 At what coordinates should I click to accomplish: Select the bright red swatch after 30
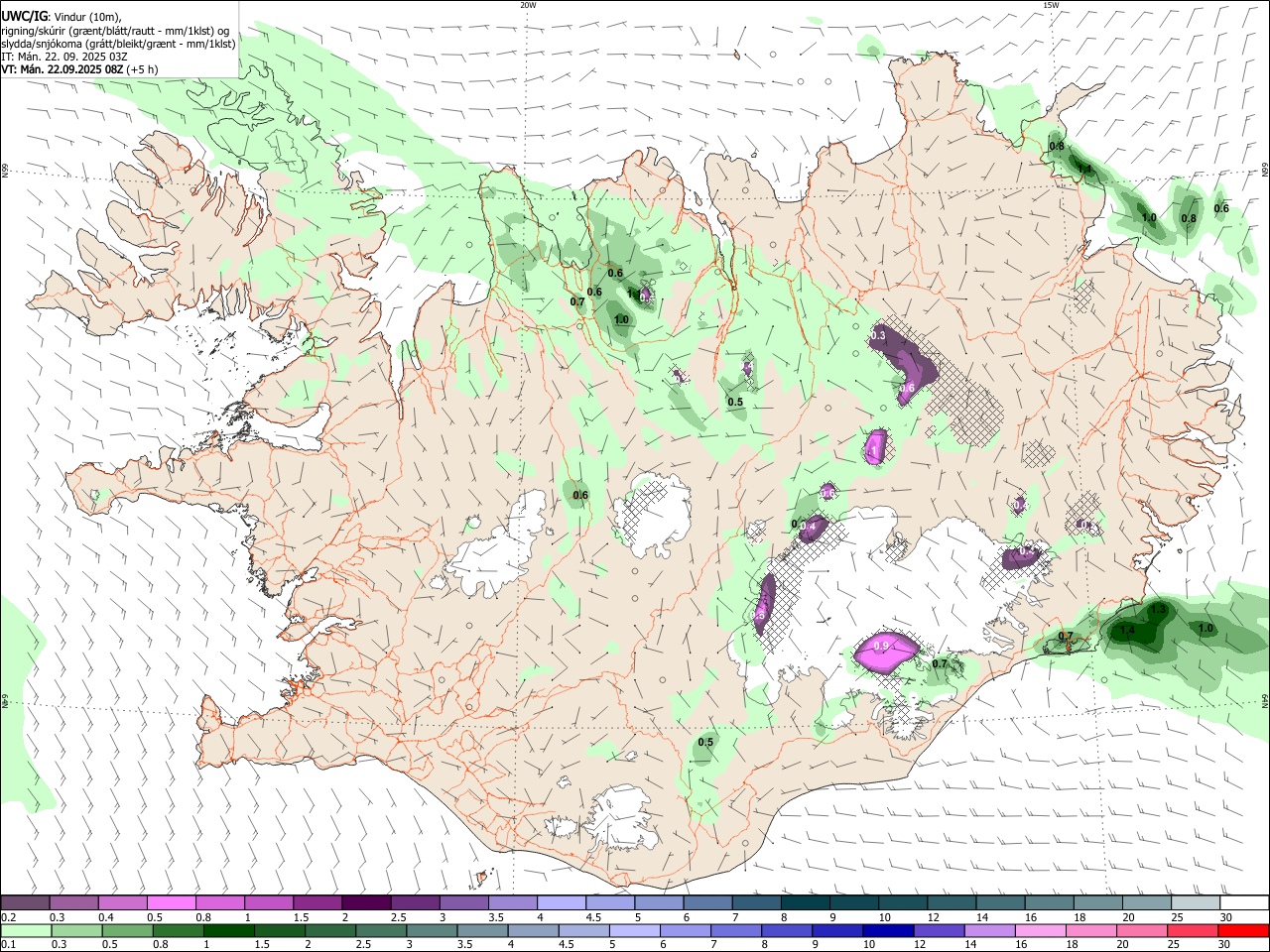(1244, 930)
